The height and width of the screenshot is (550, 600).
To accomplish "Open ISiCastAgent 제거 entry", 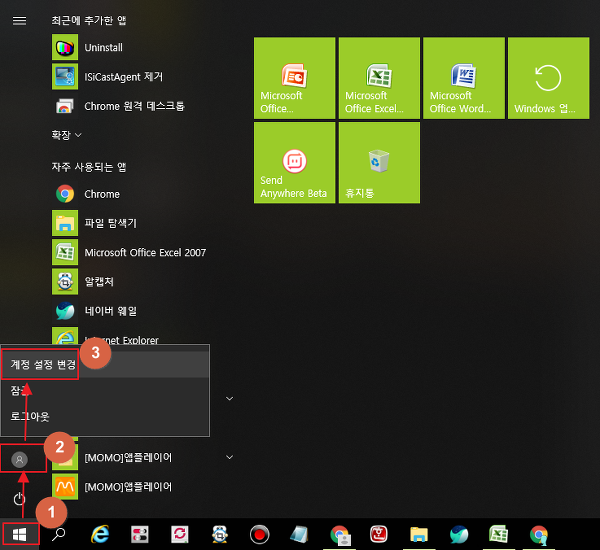I will coord(130,77).
